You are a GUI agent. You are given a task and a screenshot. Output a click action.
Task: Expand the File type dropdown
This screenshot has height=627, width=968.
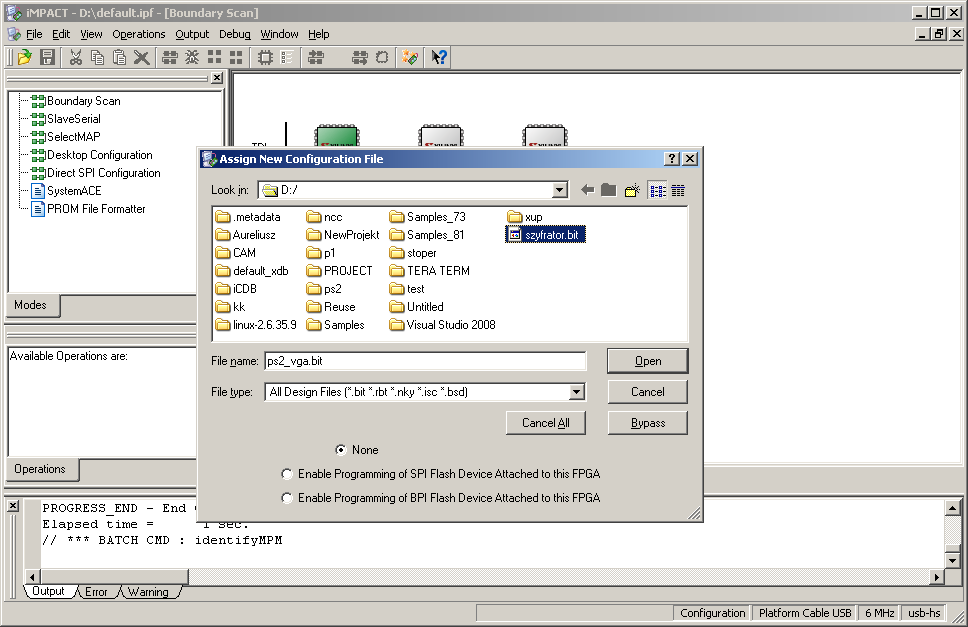577,392
